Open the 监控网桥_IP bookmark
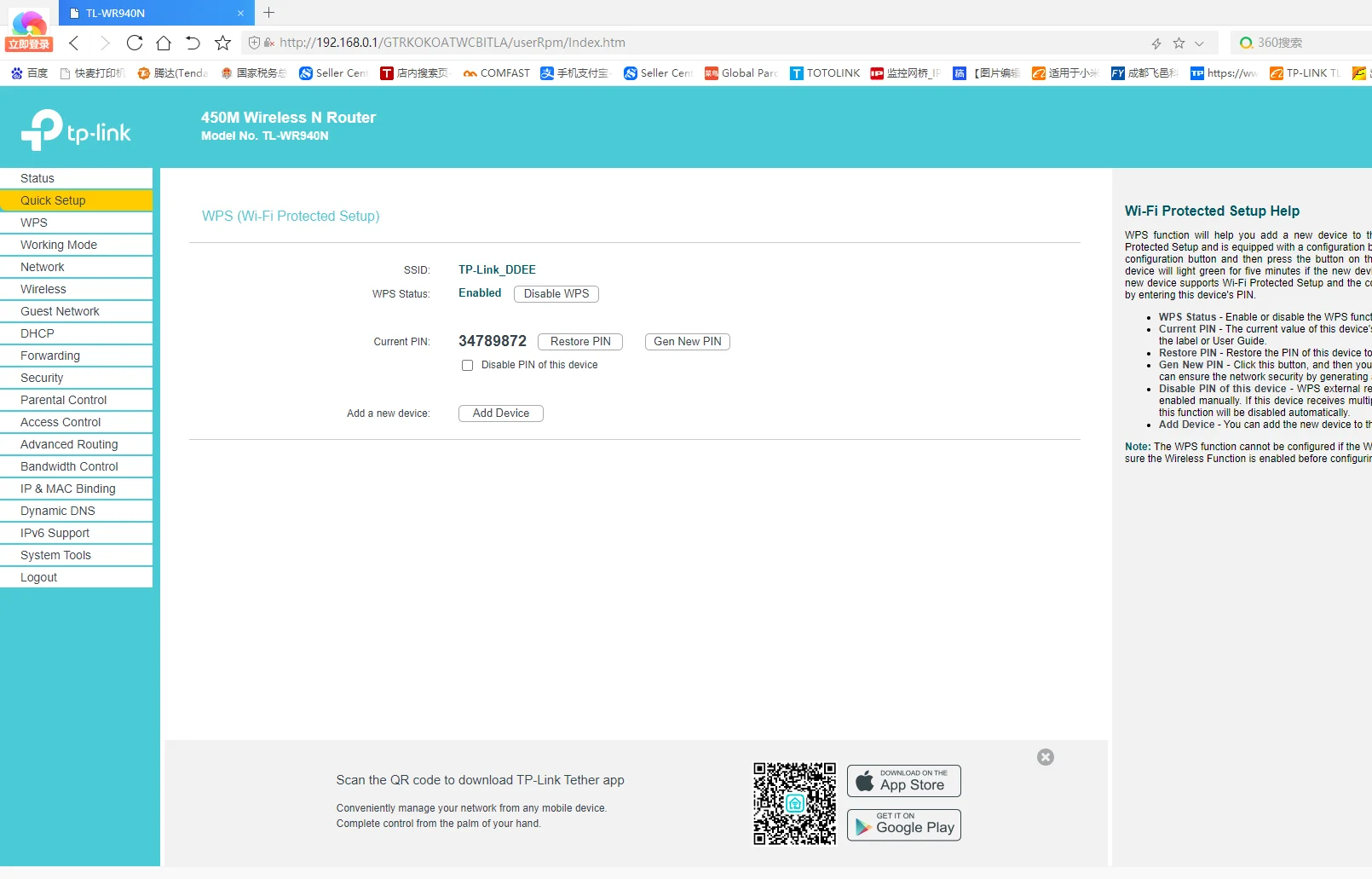The image size is (1372, 879). pyautogui.click(x=906, y=73)
